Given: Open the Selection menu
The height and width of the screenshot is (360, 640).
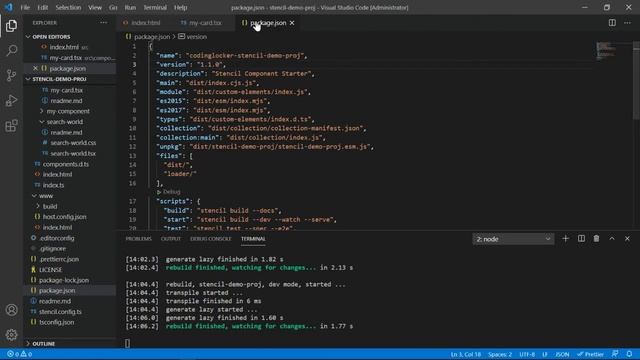Looking at the screenshot, I should pos(68,7).
